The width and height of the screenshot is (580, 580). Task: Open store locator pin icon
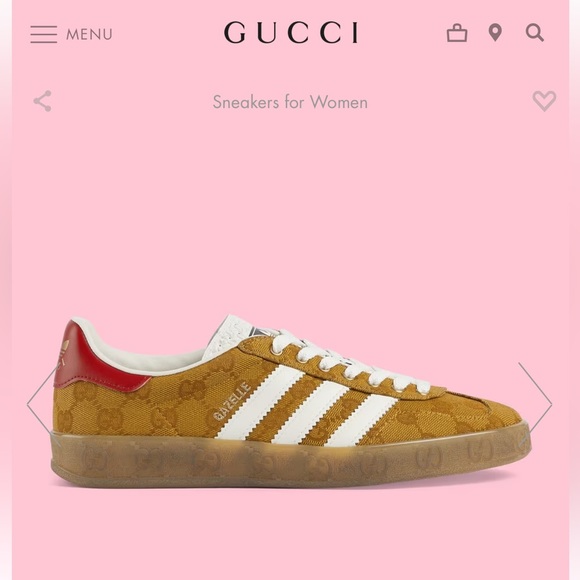495,33
